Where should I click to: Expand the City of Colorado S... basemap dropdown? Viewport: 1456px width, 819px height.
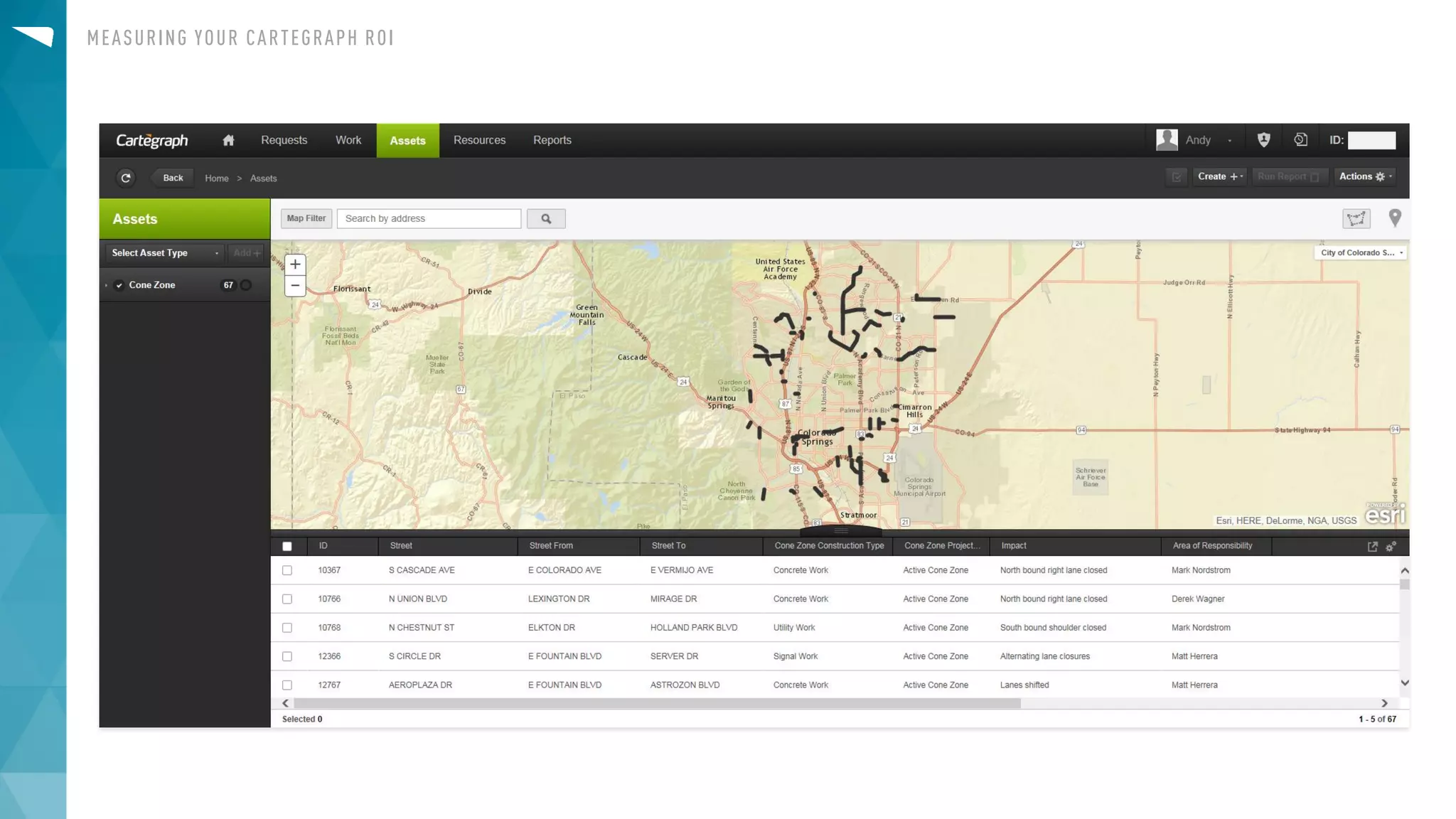tap(1361, 253)
